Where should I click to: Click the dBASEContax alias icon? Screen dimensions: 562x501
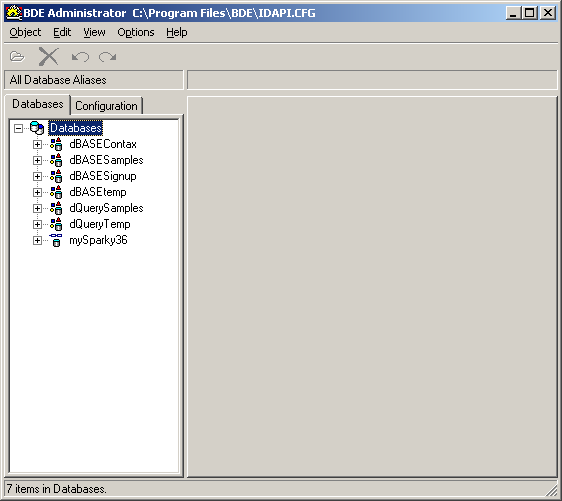click(x=56, y=144)
